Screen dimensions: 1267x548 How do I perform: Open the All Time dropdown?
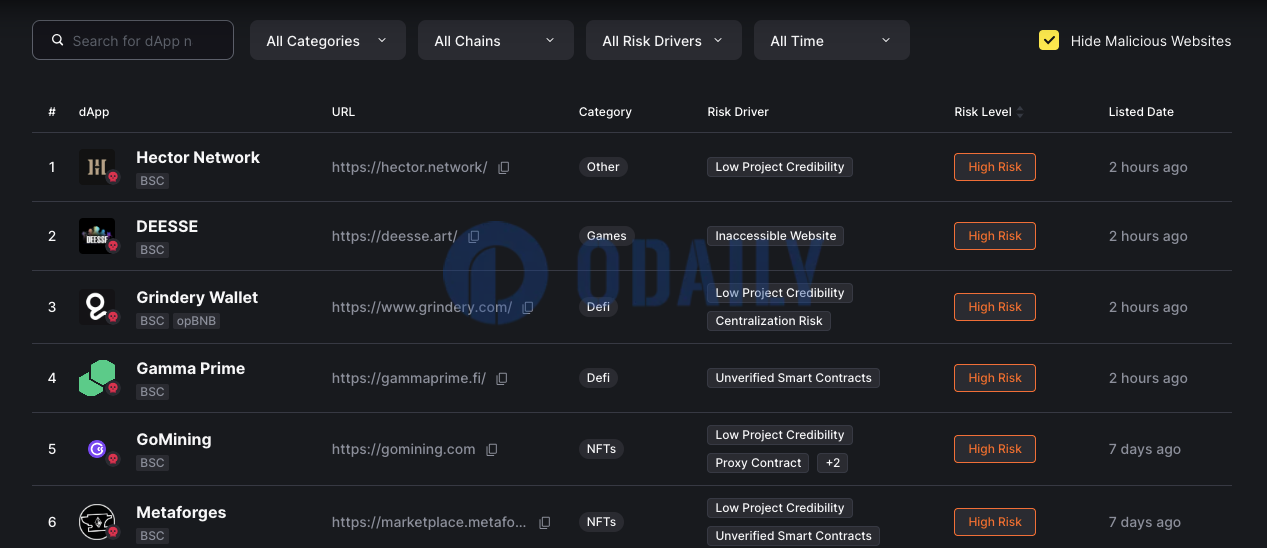832,40
